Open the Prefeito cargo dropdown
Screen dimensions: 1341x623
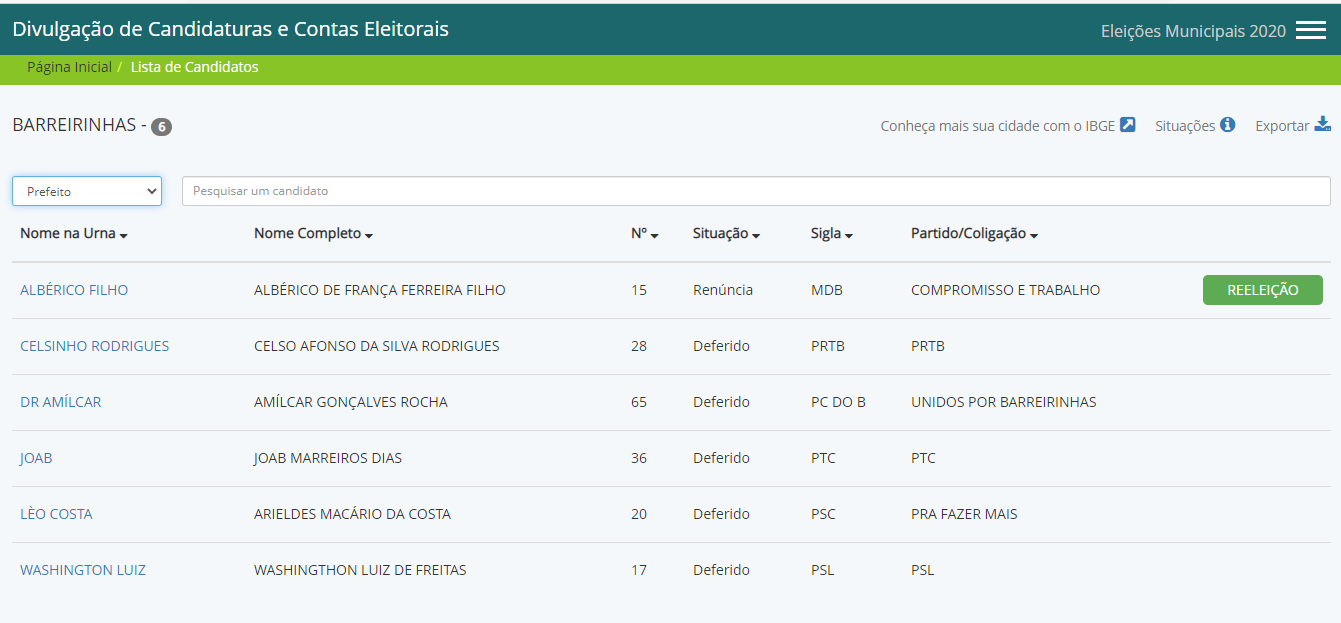tap(87, 191)
